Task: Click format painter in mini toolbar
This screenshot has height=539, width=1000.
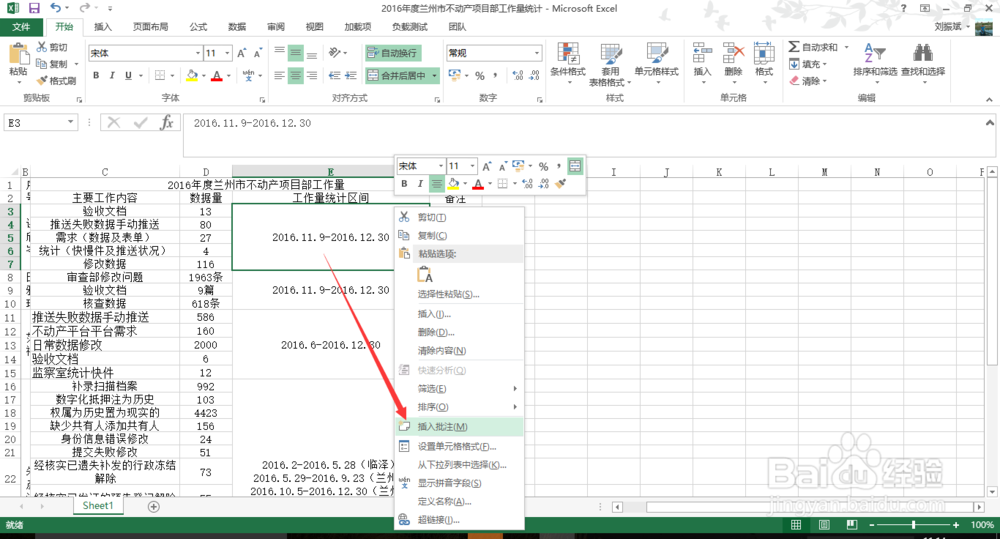Action: point(561,184)
